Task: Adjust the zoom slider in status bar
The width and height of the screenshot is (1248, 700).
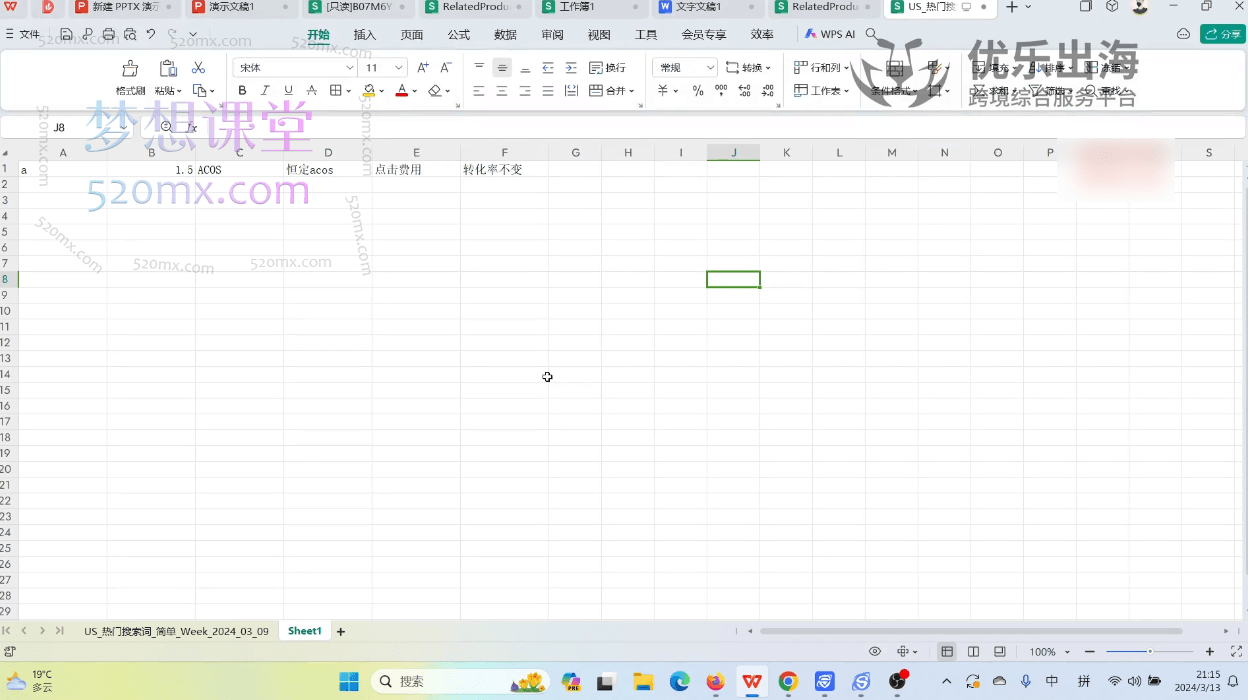Action: [1149, 652]
